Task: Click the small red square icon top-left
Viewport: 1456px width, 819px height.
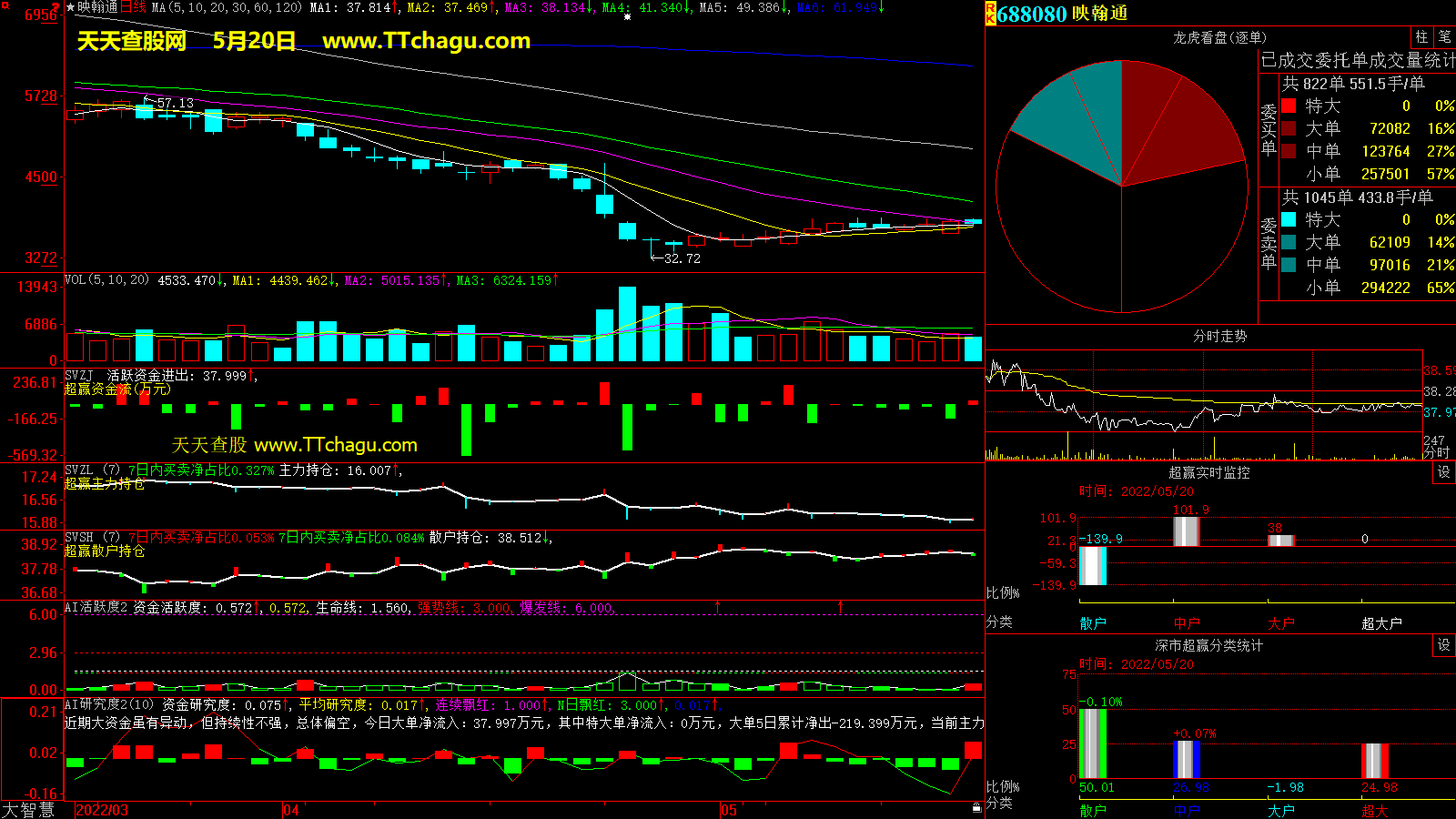Action: (x=5, y=7)
